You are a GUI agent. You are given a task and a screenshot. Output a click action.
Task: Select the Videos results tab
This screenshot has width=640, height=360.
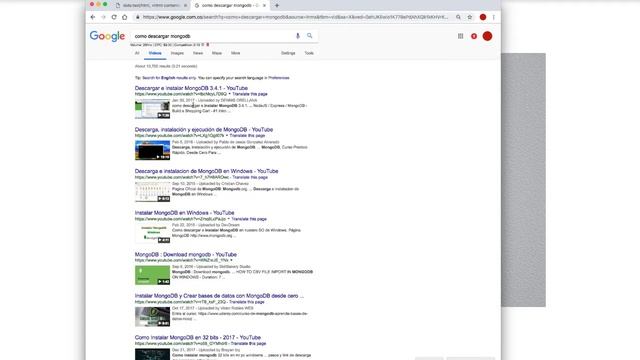pos(155,53)
